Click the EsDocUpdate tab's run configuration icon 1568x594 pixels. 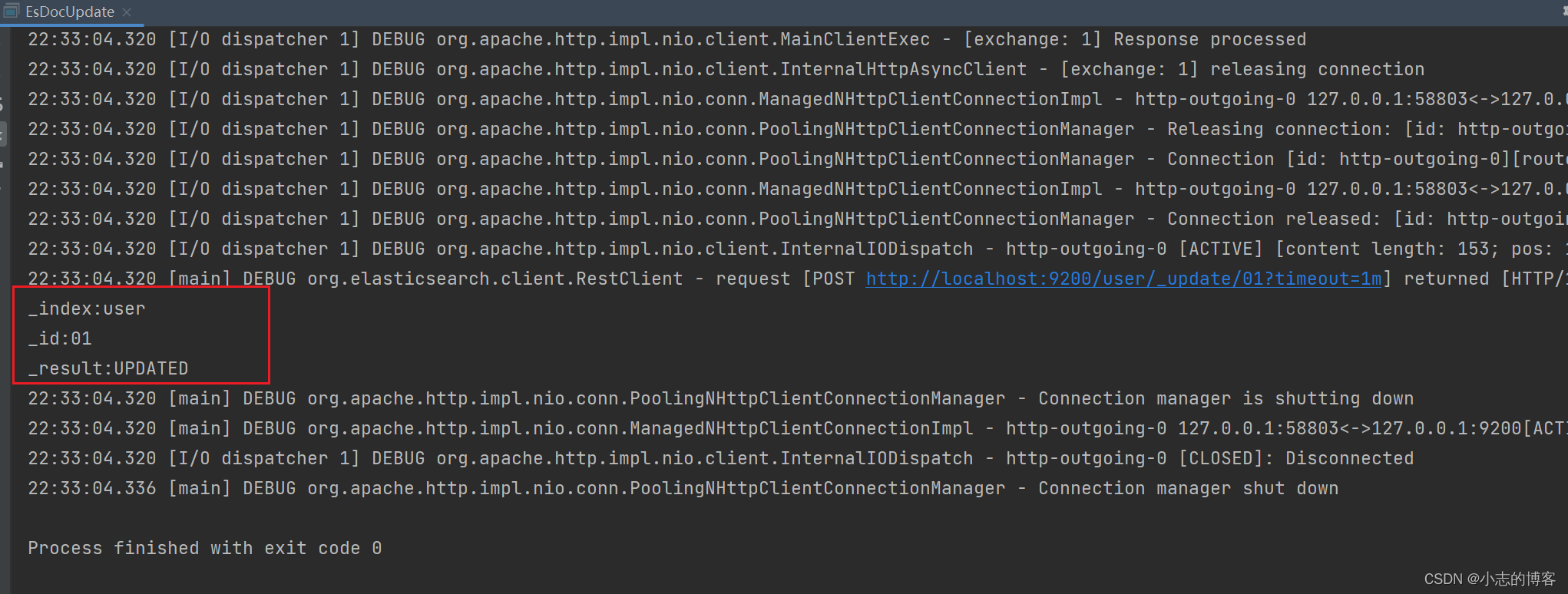click(12, 12)
